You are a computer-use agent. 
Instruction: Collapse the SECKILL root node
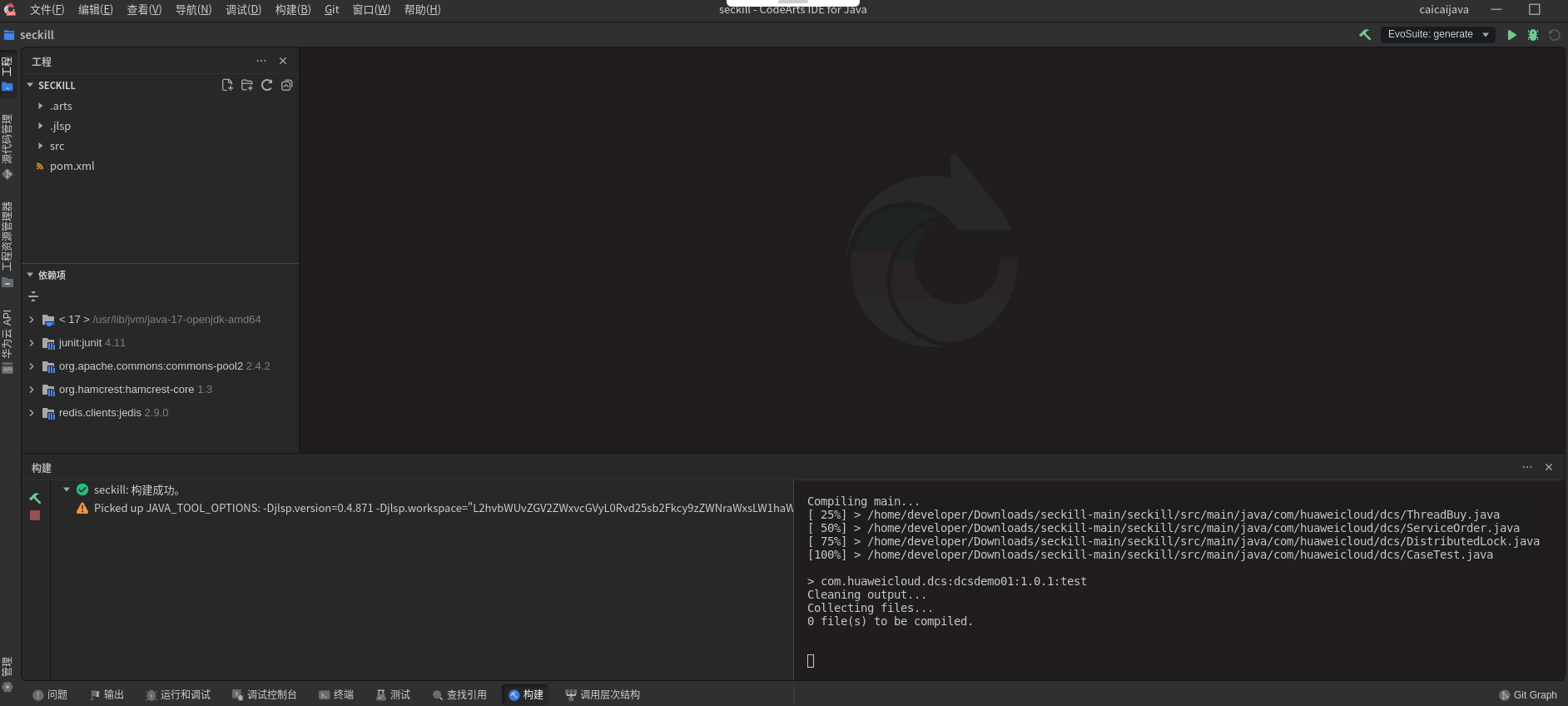30,85
